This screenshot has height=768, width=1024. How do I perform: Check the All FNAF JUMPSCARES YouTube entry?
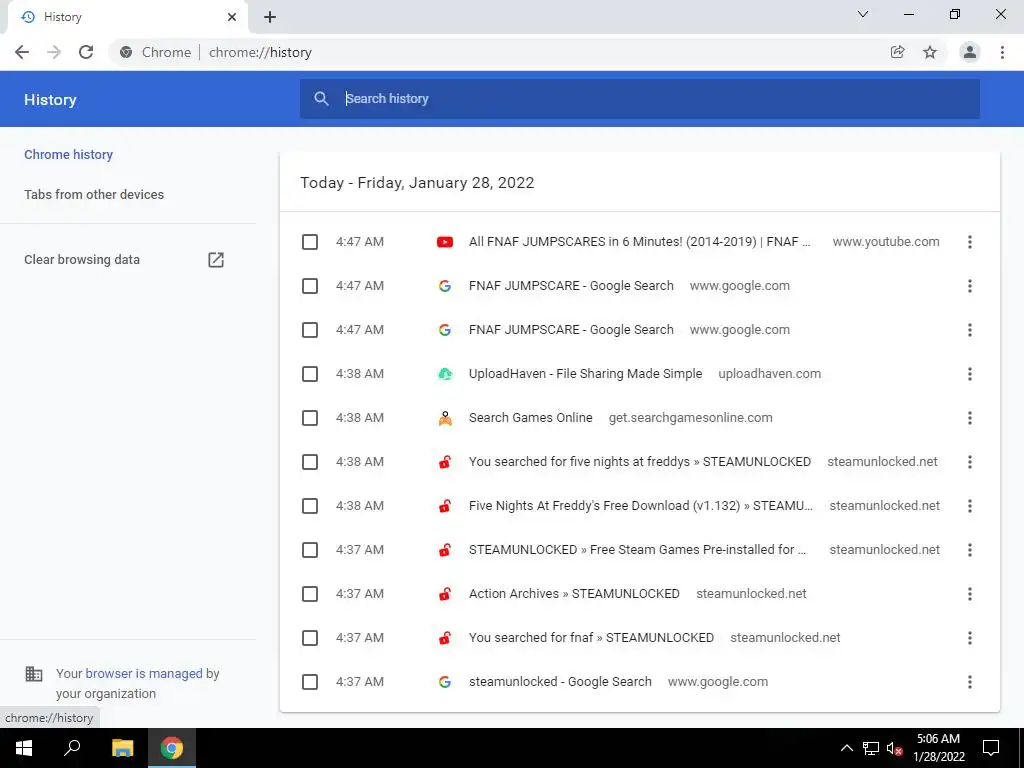click(310, 242)
